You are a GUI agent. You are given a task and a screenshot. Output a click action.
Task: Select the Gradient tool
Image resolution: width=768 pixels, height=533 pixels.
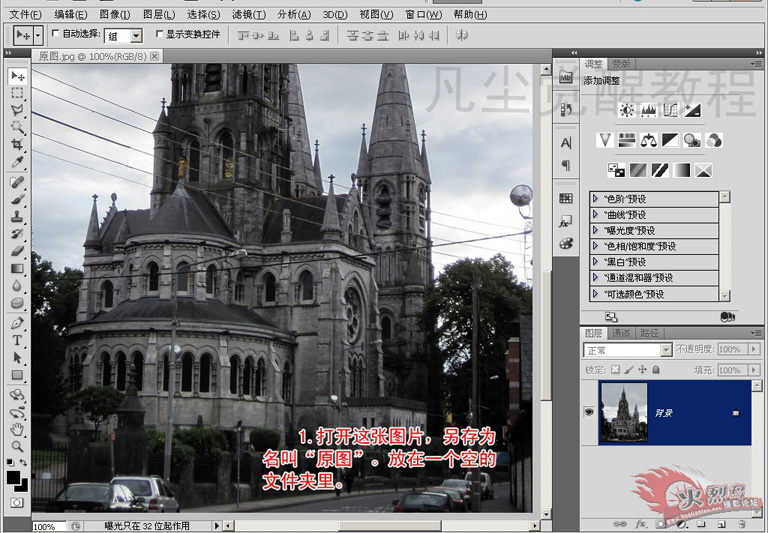18,268
